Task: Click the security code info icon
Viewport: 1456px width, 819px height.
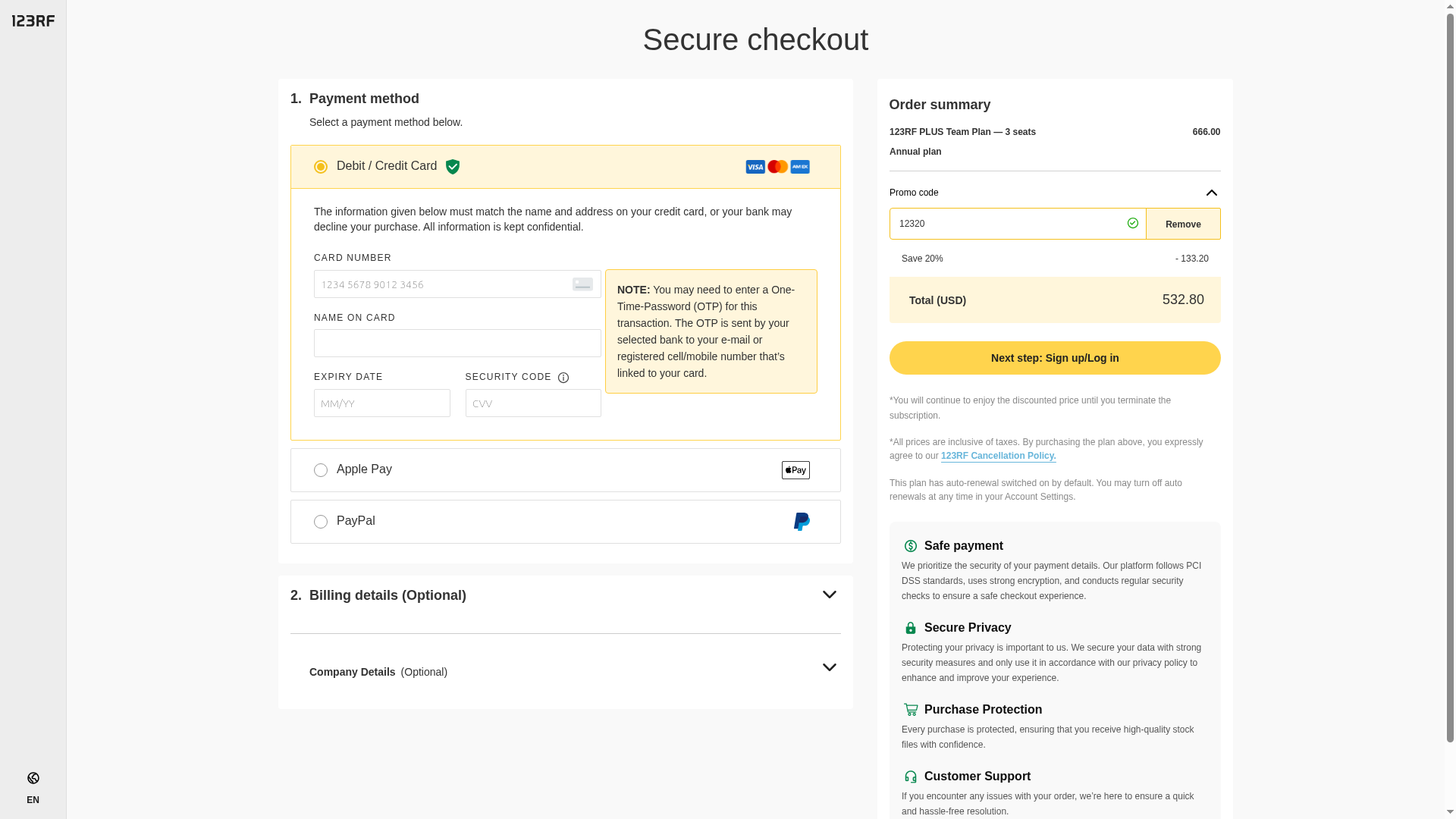Action: click(x=563, y=378)
